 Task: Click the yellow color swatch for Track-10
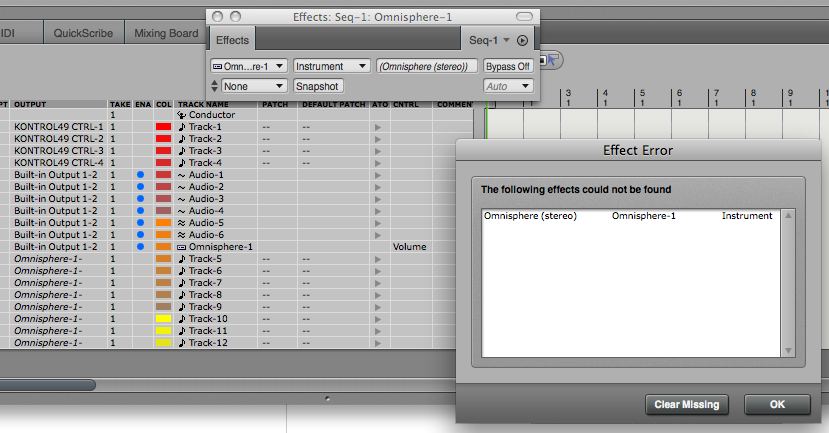coord(163,319)
